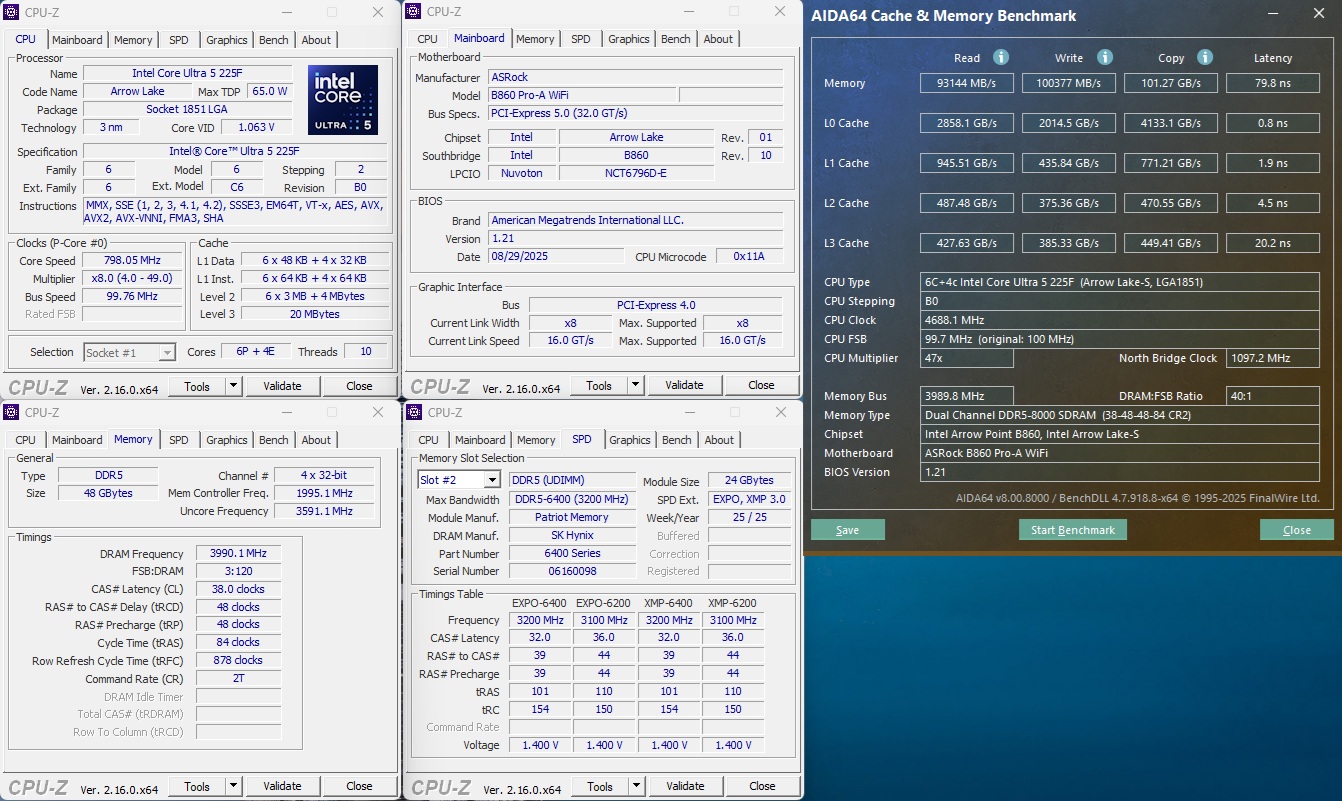Click the Memory Latency value 79.8 ns
Viewport: 1342px width, 801px height.
1273,83
